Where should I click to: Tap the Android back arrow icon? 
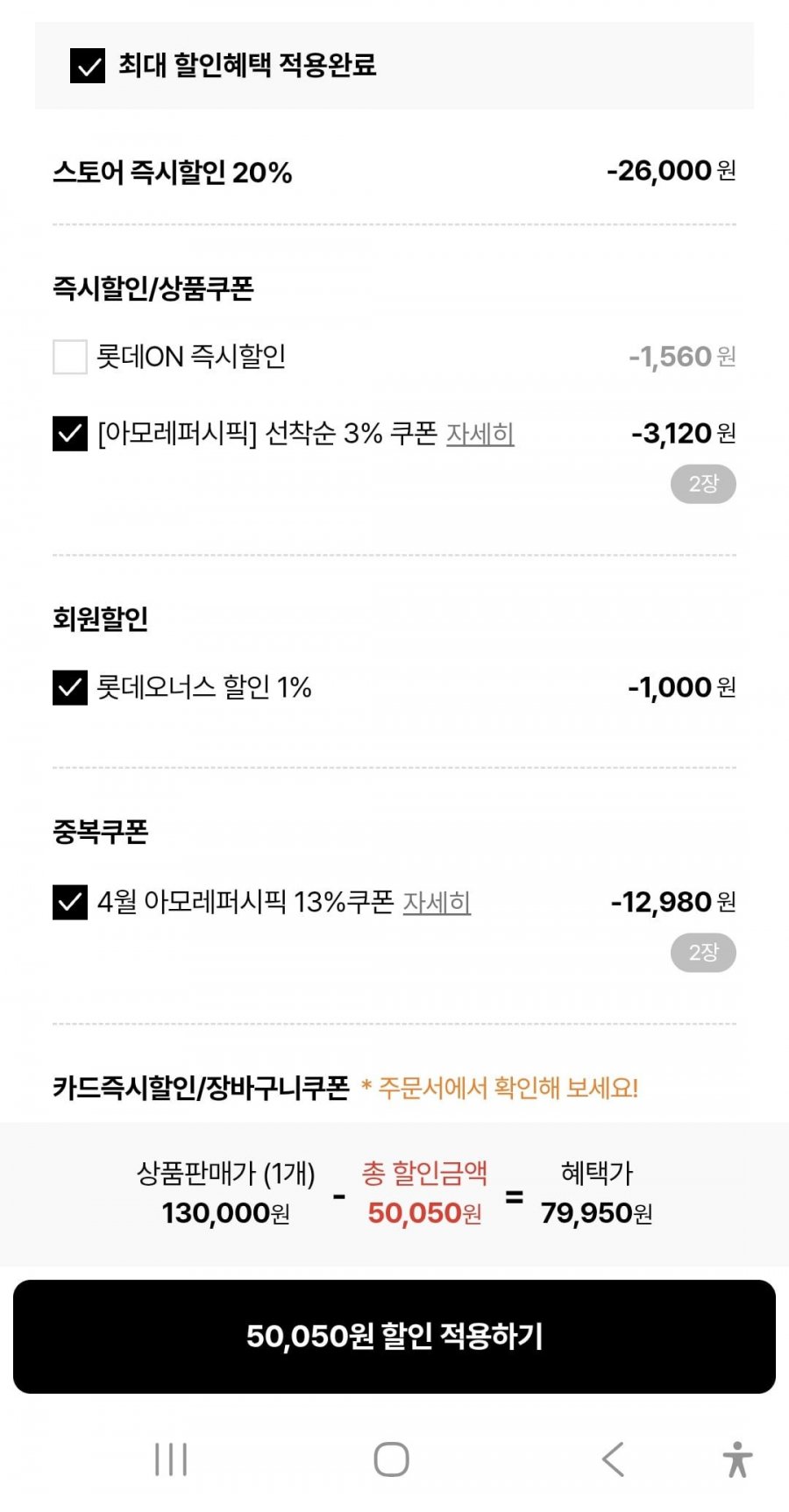click(613, 1459)
